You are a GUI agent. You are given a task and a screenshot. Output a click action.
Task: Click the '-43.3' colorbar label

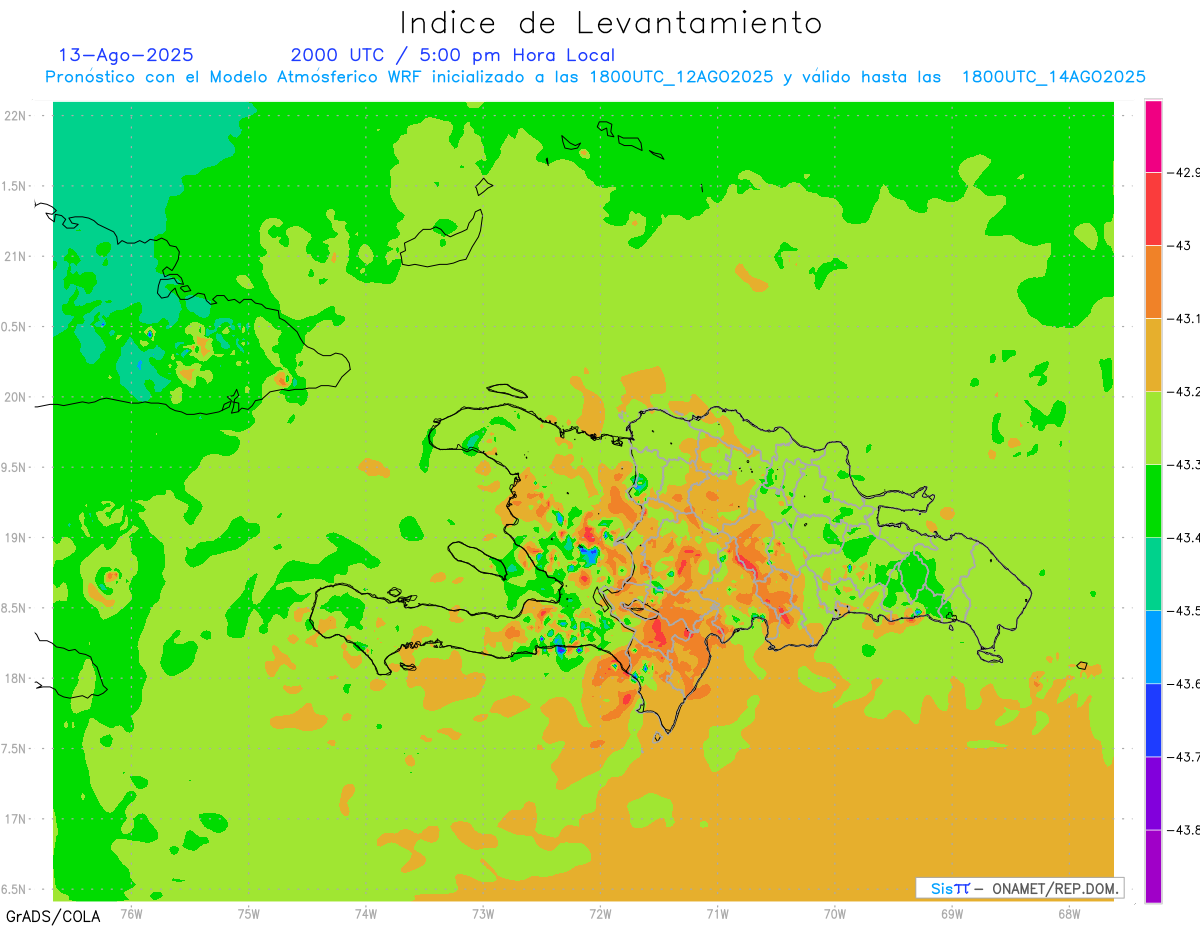pyautogui.click(x=1185, y=464)
